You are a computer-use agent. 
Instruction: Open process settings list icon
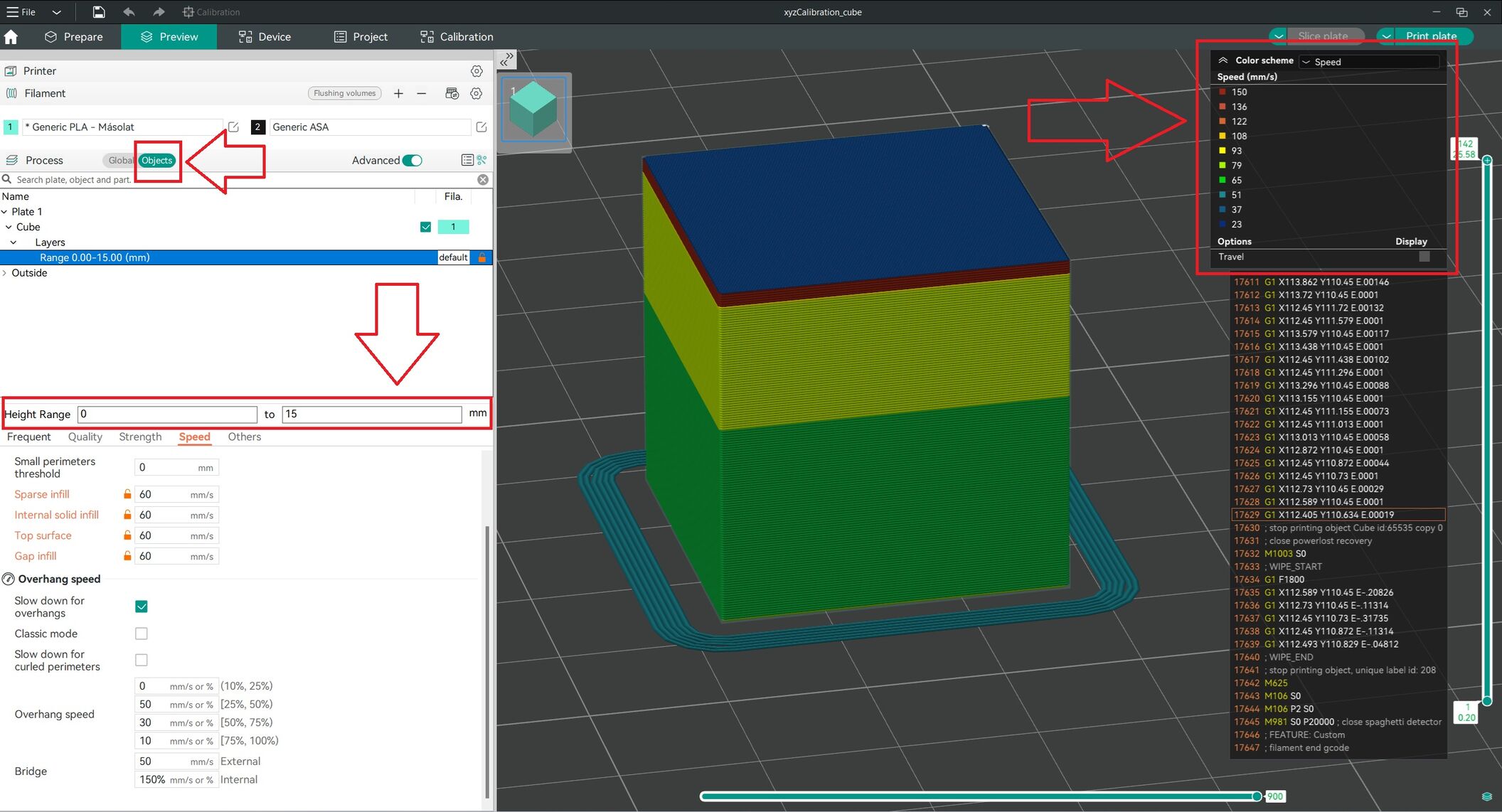pyautogui.click(x=467, y=160)
